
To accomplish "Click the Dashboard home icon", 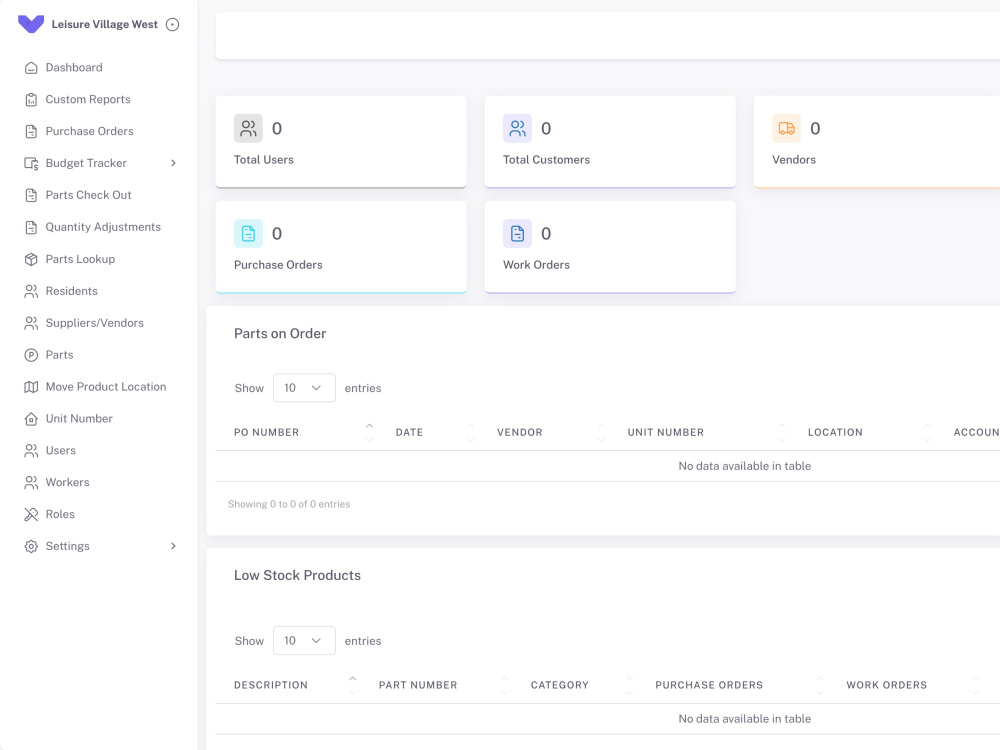I will (x=31, y=68).
